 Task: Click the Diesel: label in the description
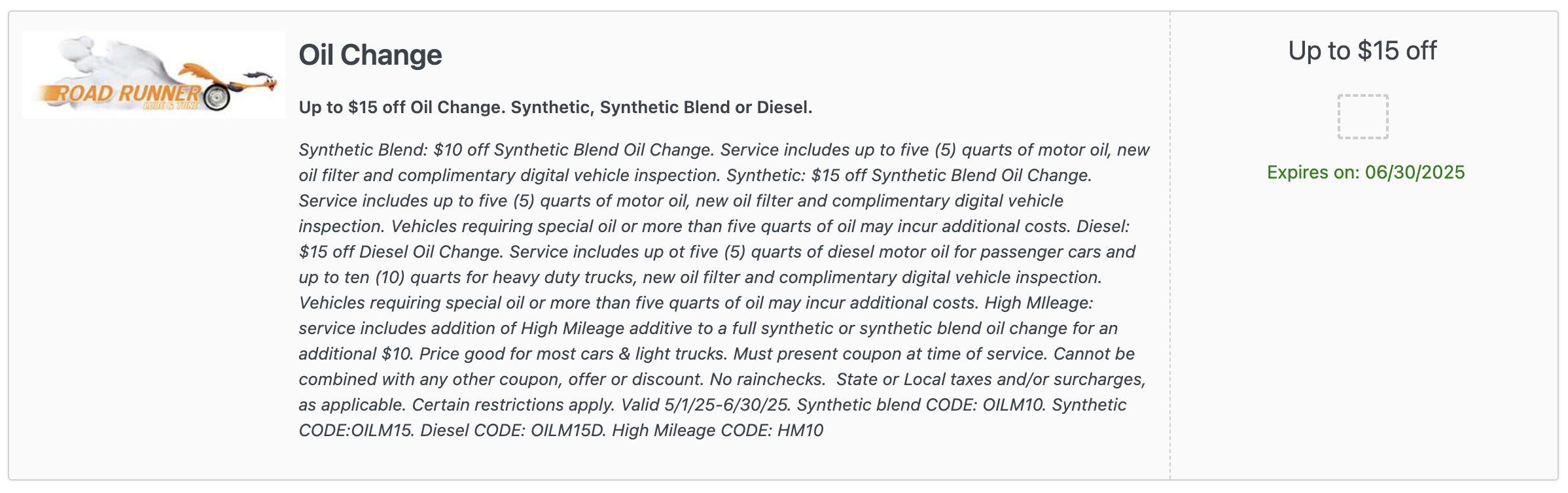coord(1103,226)
